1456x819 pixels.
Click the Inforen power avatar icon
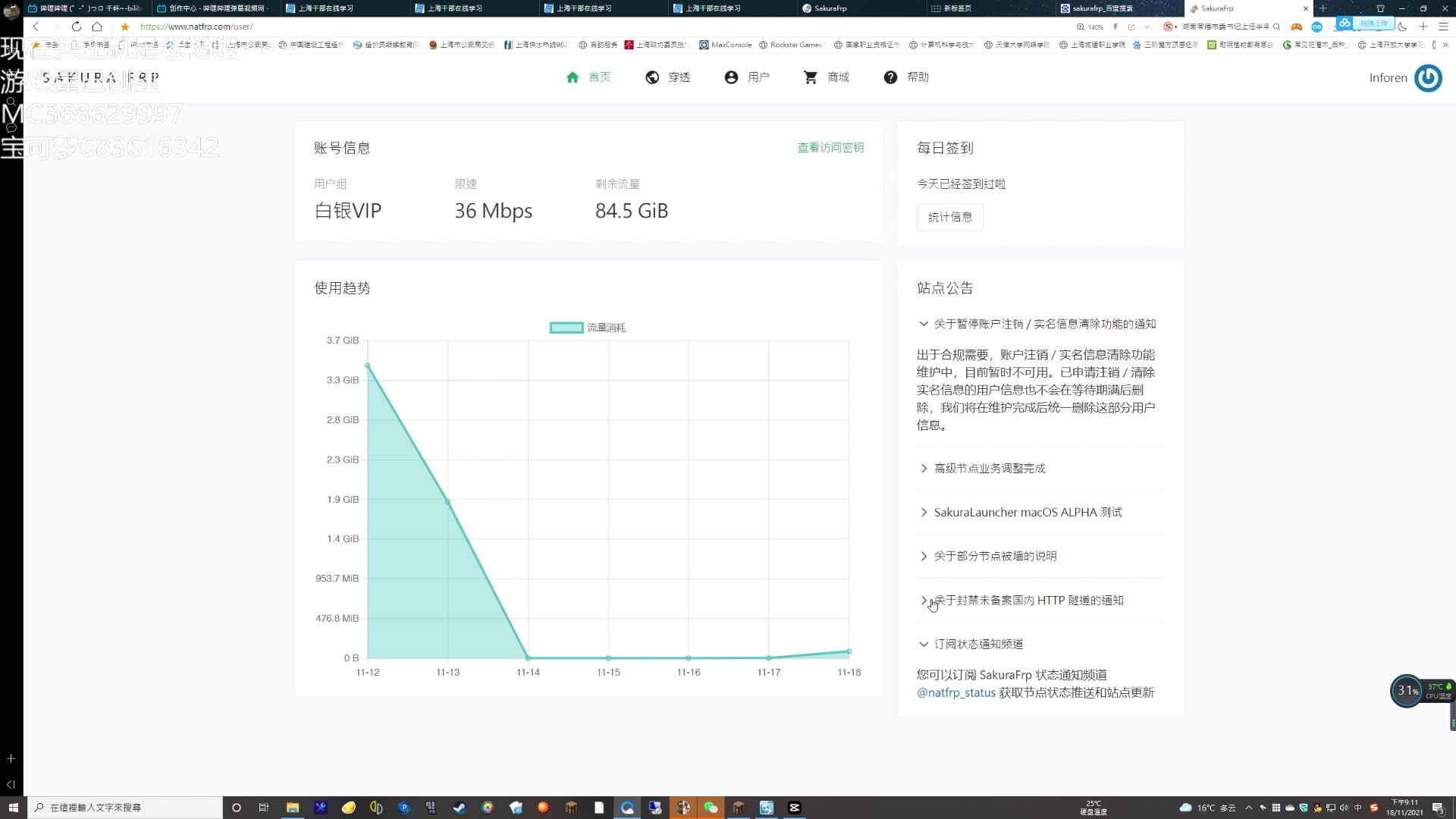1428,77
